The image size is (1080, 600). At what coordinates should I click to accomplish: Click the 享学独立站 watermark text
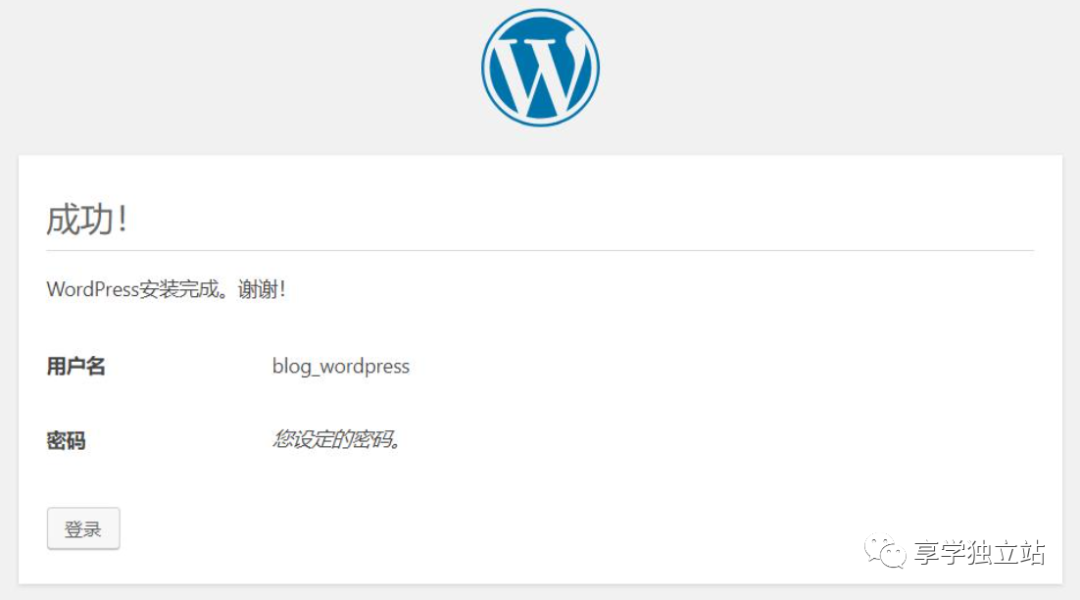(x=980, y=552)
